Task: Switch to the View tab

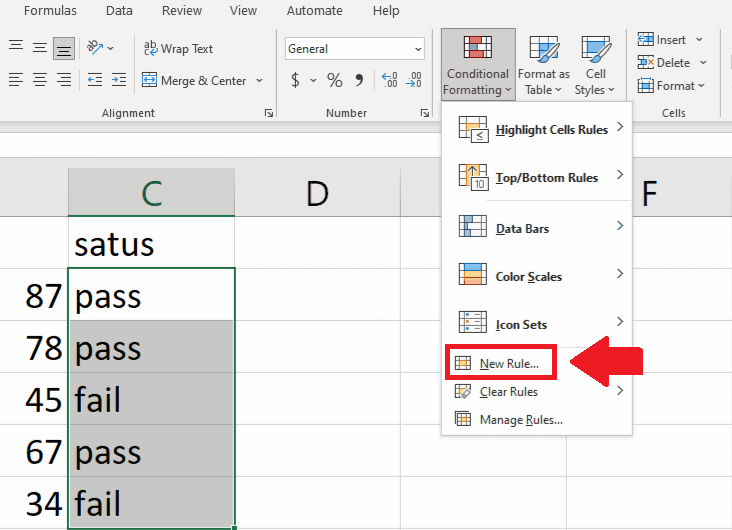Action: [243, 10]
